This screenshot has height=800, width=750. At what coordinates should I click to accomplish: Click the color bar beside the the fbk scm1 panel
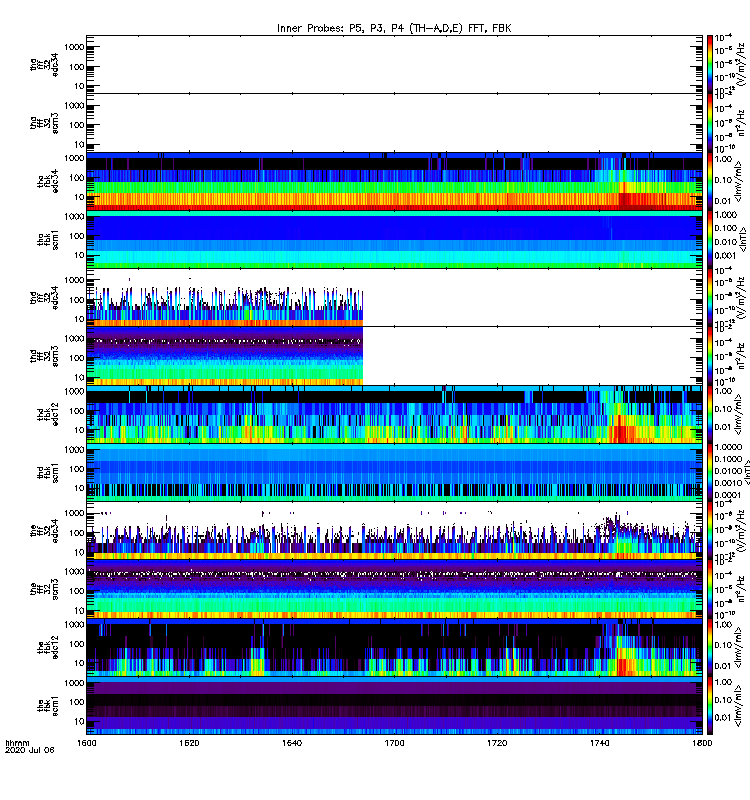coord(710,706)
